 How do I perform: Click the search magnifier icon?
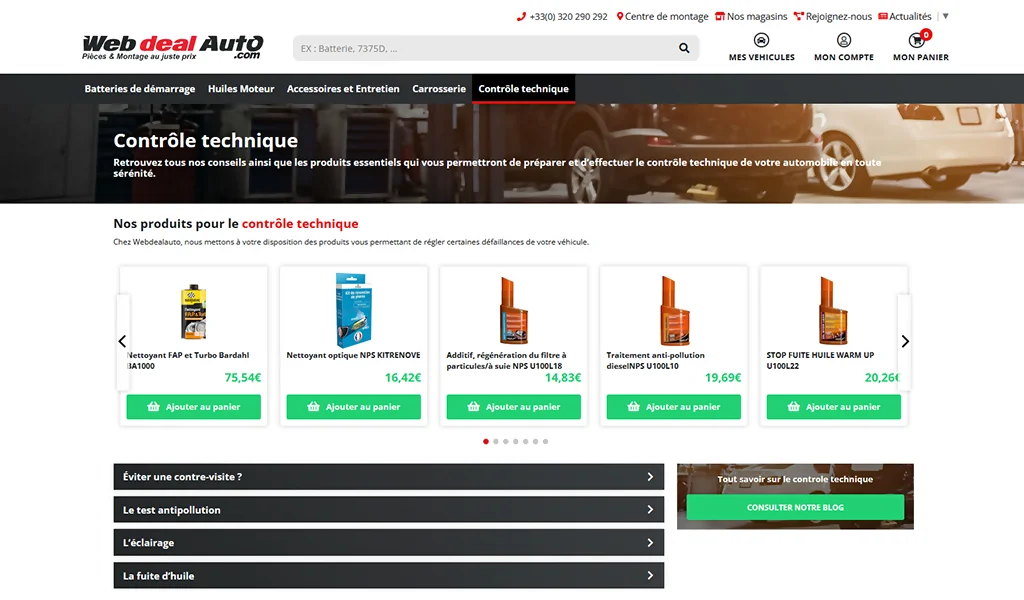pos(684,48)
